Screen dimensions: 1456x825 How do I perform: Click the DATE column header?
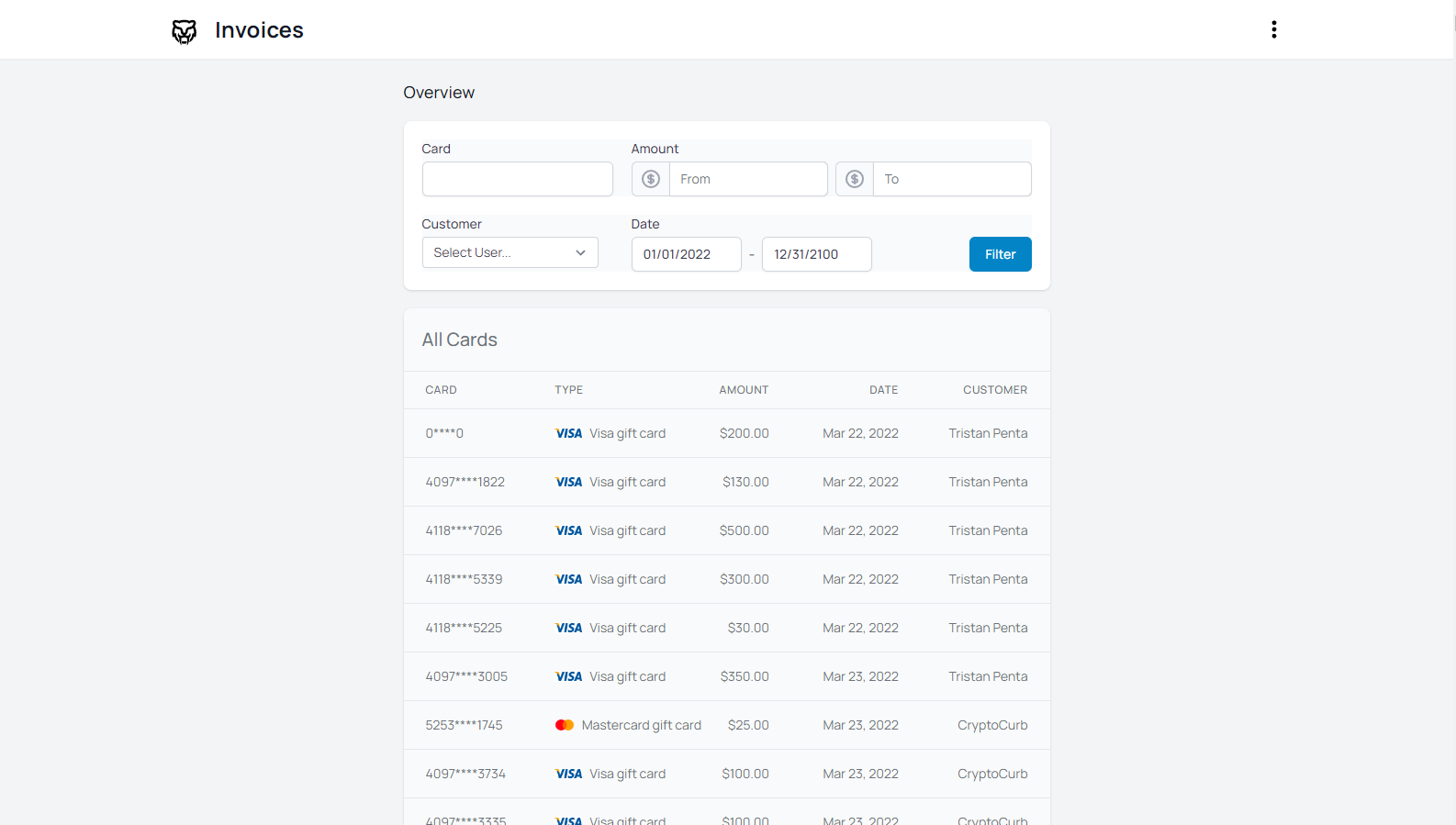[884, 390]
